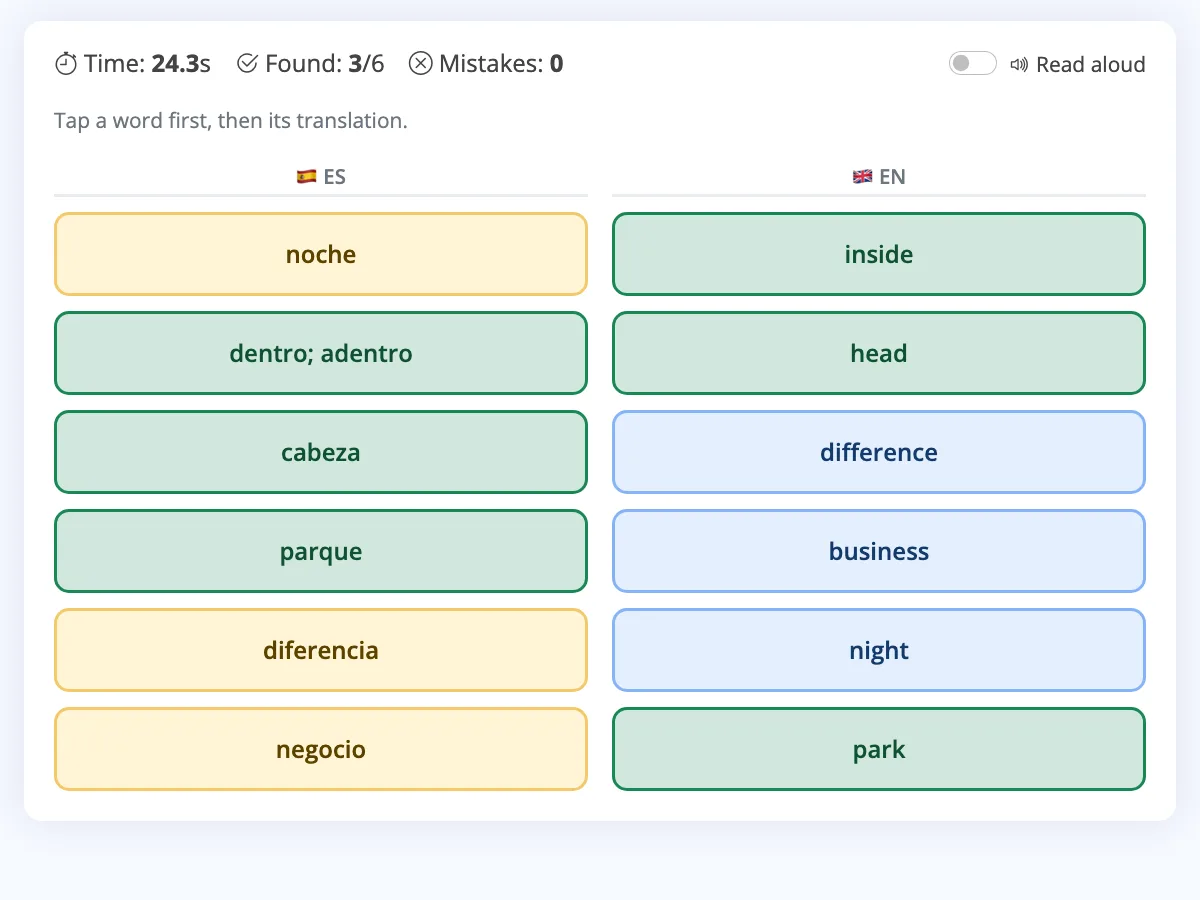Screen dimensions: 1200x900
Task: Click the Found 3/6 counter text
Action: pyautogui.click(x=324, y=64)
